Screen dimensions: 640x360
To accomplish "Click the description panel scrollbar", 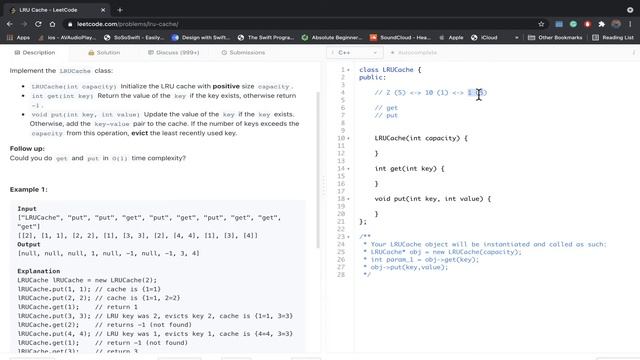I will (318, 169).
